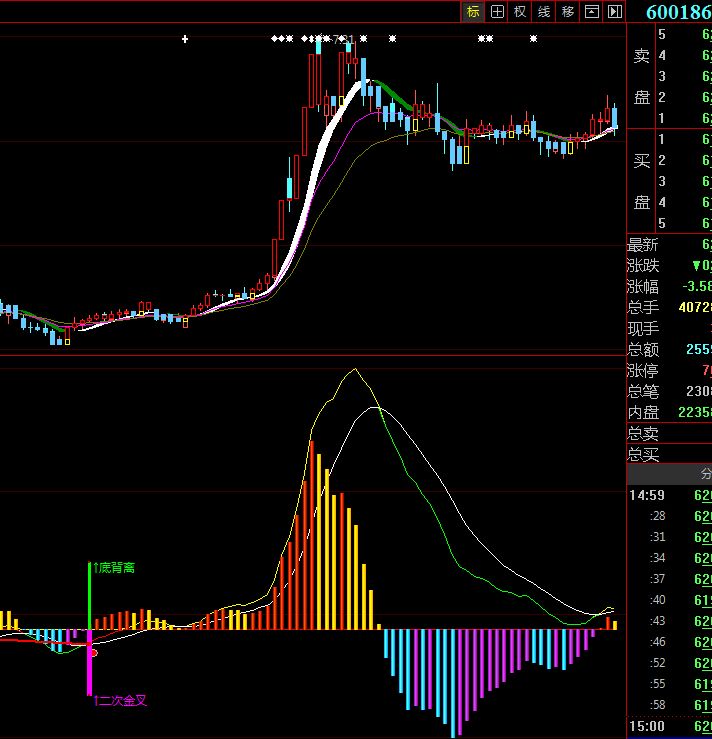The height and width of the screenshot is (739, 712).
Task: Click the 总手 total volume label
Action: (643, 307)
